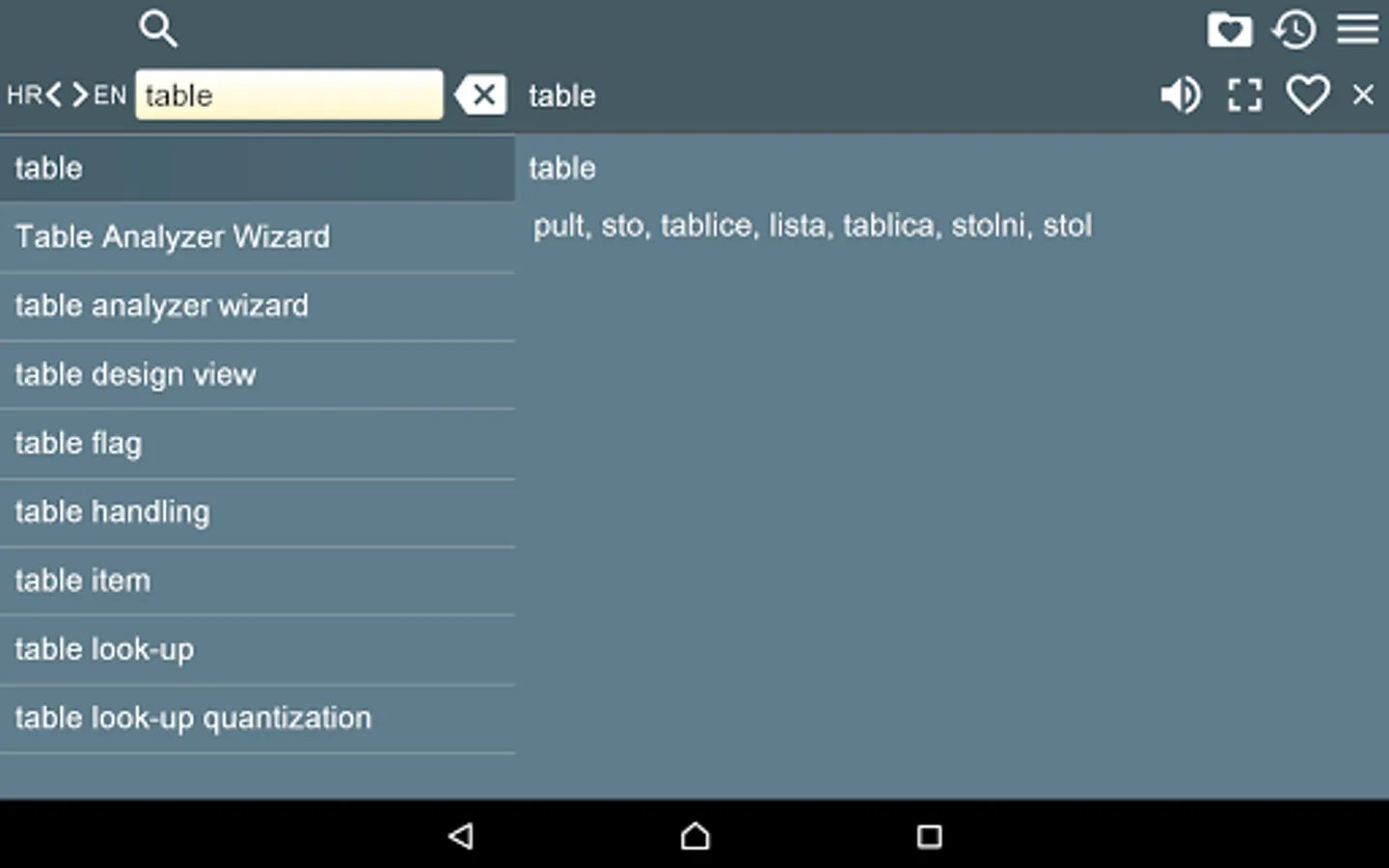Tap the HR language label
The width and height of the screenshot is (1389, 868).
pyautogui.click(x=24, y=95)
